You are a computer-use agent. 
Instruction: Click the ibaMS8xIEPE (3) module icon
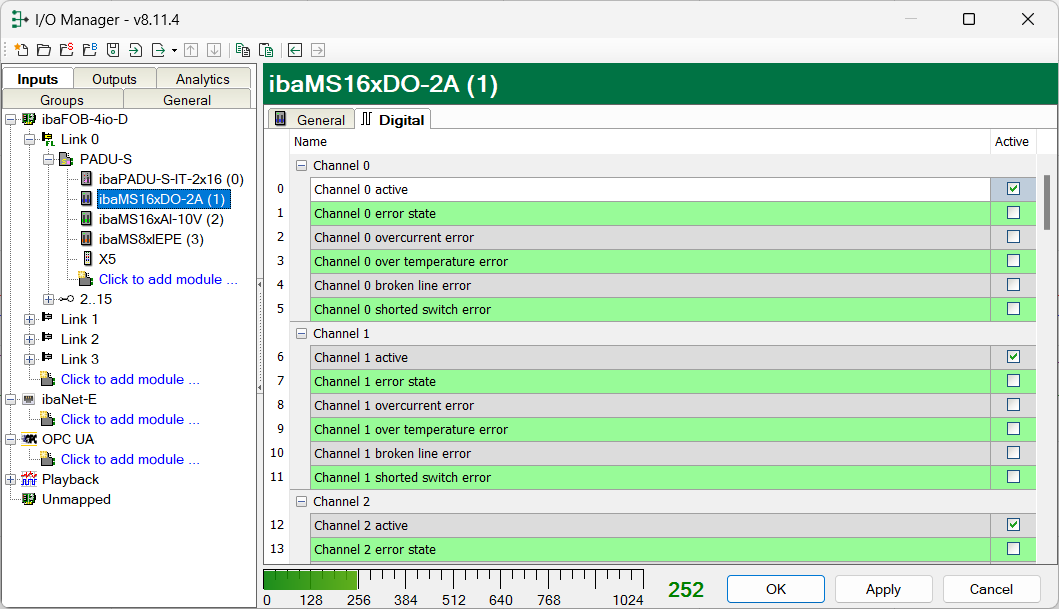pos(86,239)
